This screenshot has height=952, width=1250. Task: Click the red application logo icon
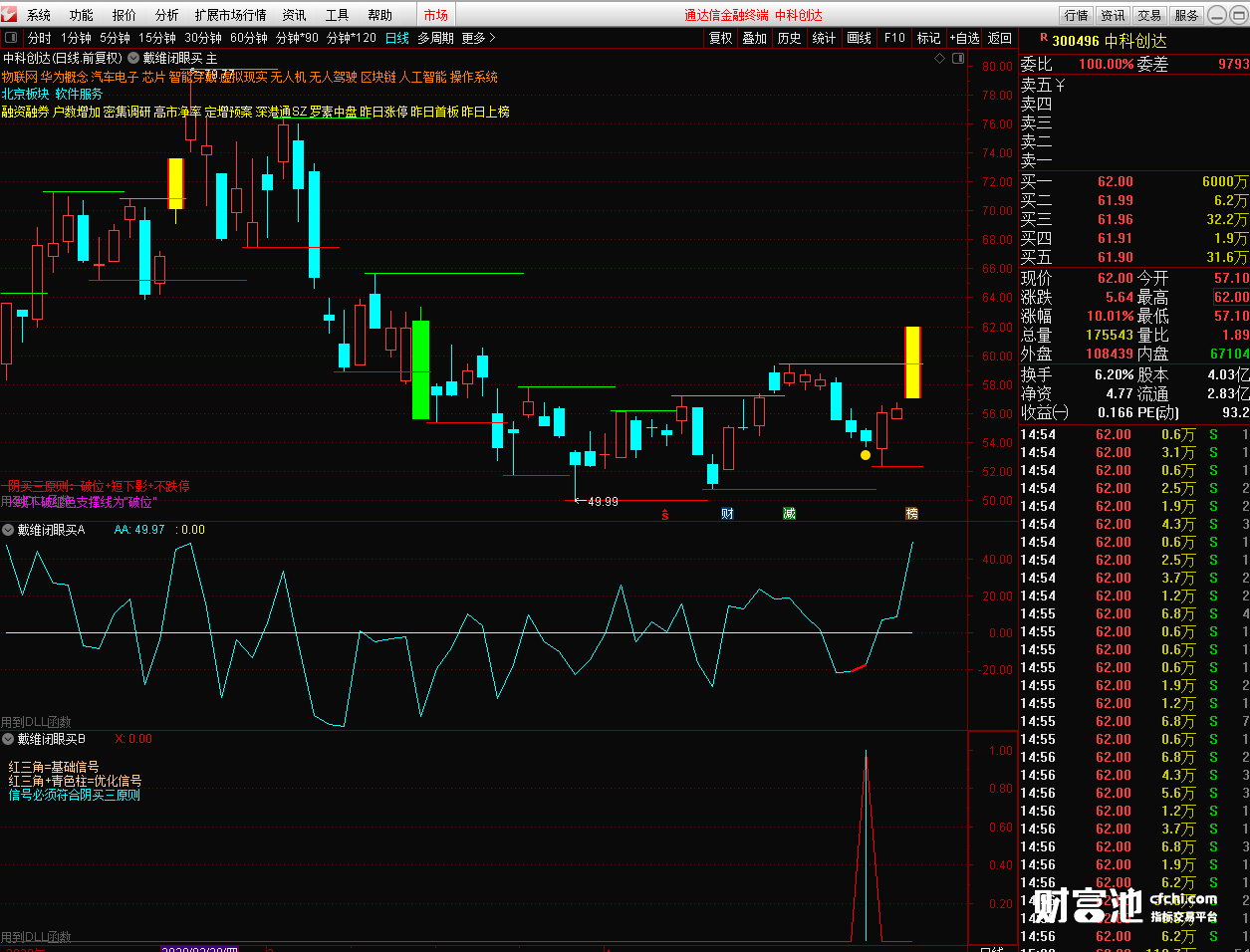(10, 15)
